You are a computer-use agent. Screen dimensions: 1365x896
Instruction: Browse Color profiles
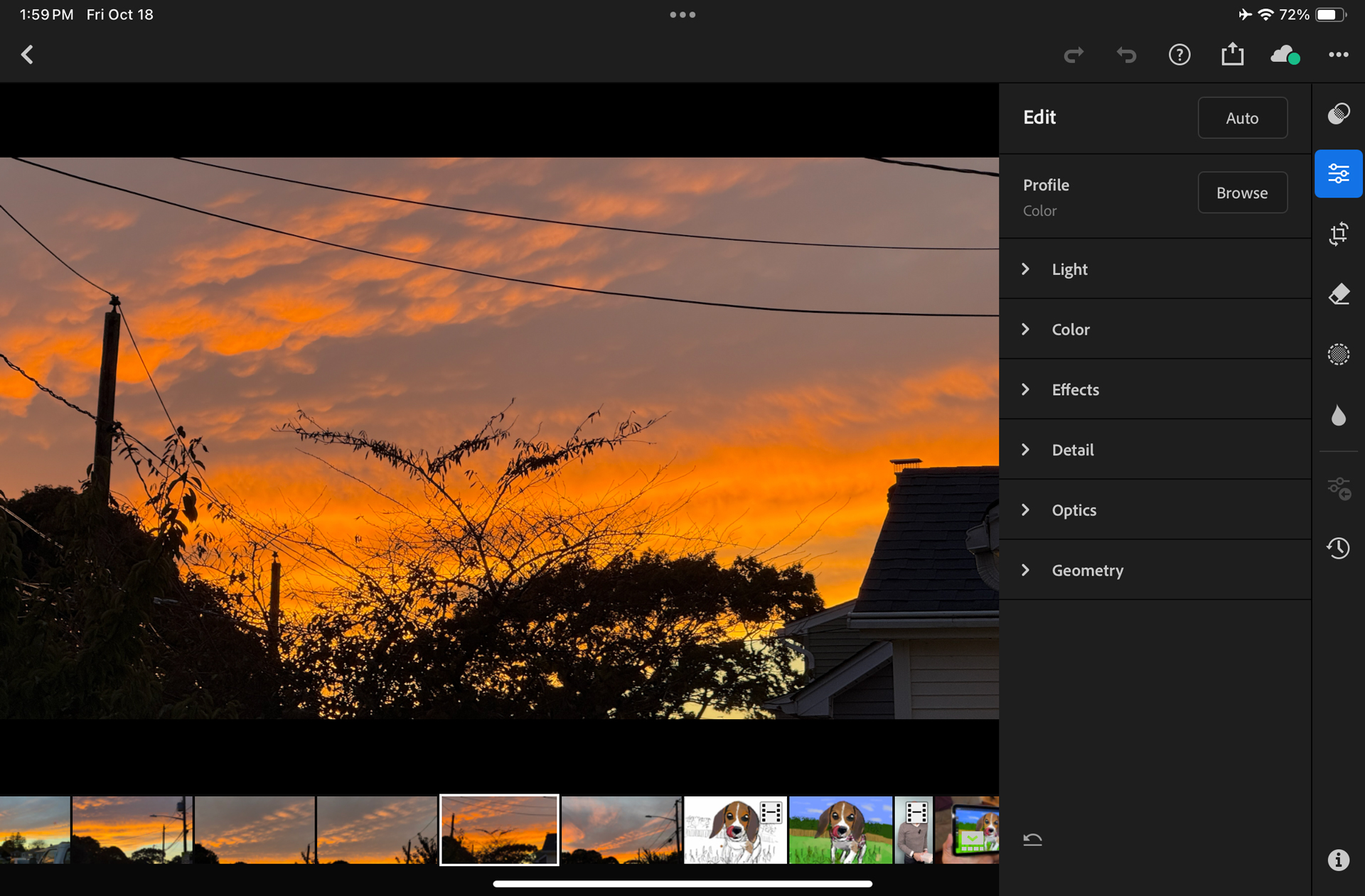pos(1243,191)
